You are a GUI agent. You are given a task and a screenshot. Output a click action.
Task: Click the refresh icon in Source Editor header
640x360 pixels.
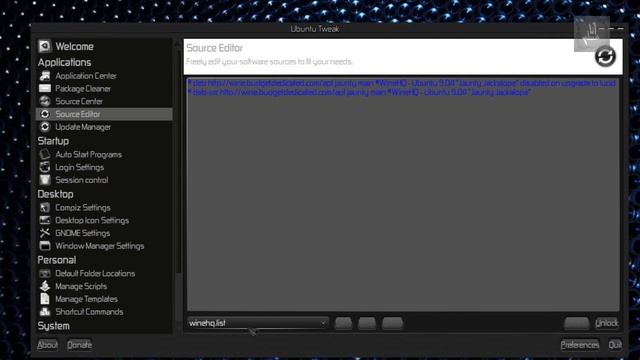[x=605, y=56]
